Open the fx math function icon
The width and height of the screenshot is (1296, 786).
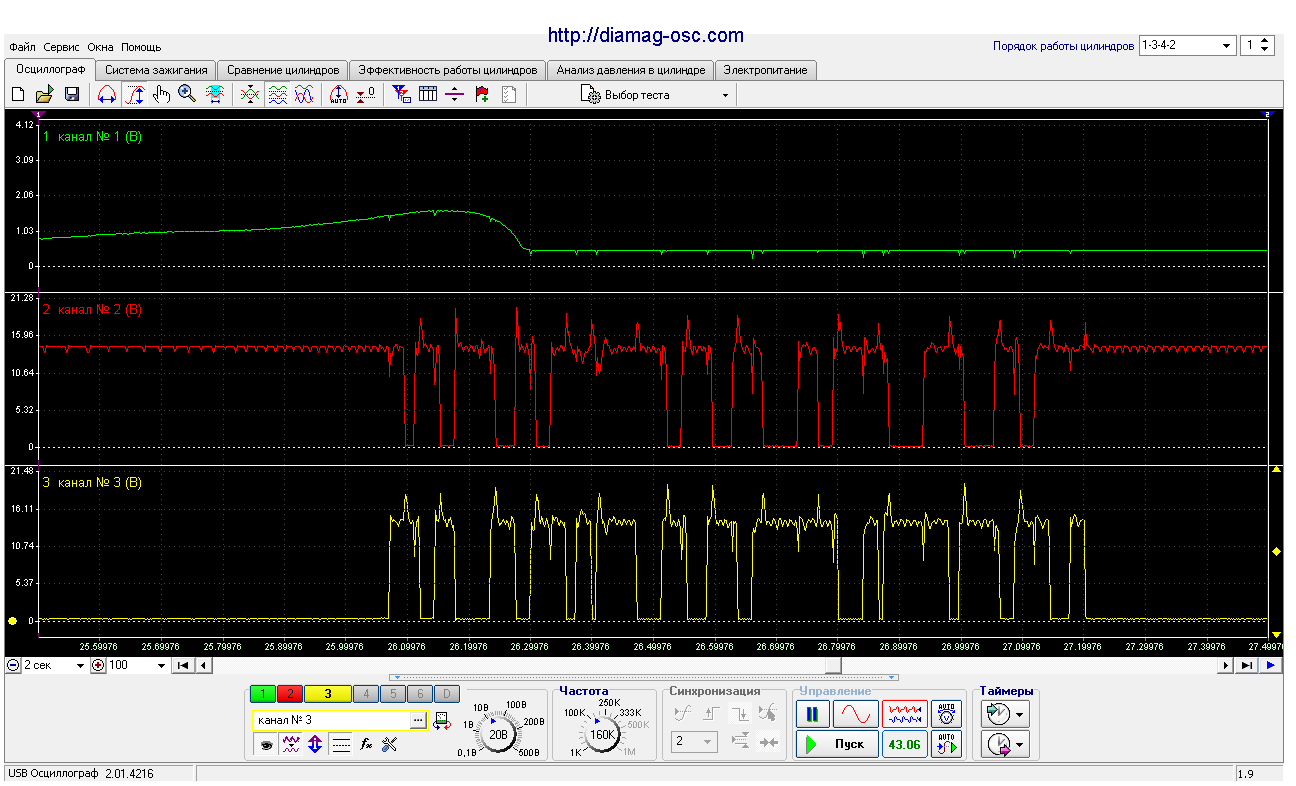click(x=366, y=744)
